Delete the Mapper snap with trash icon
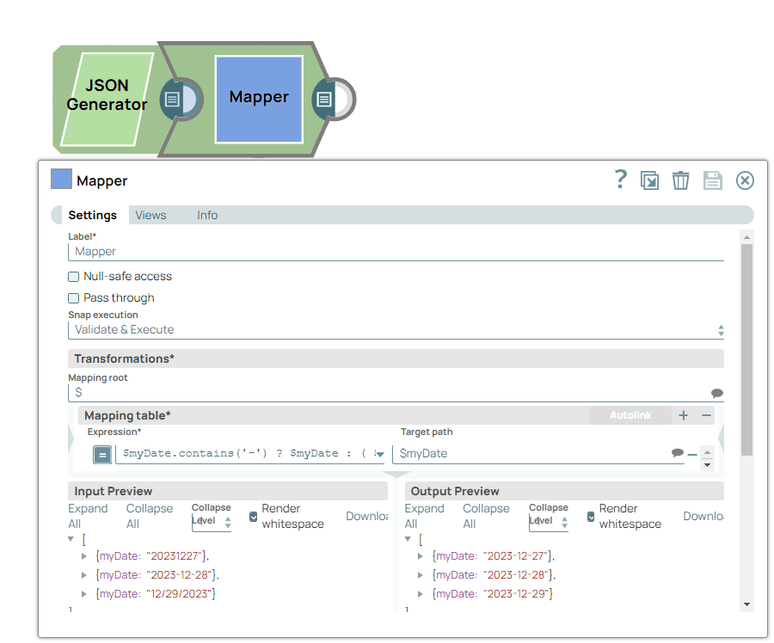Screen dimensions: 774x643 [681, 180]
